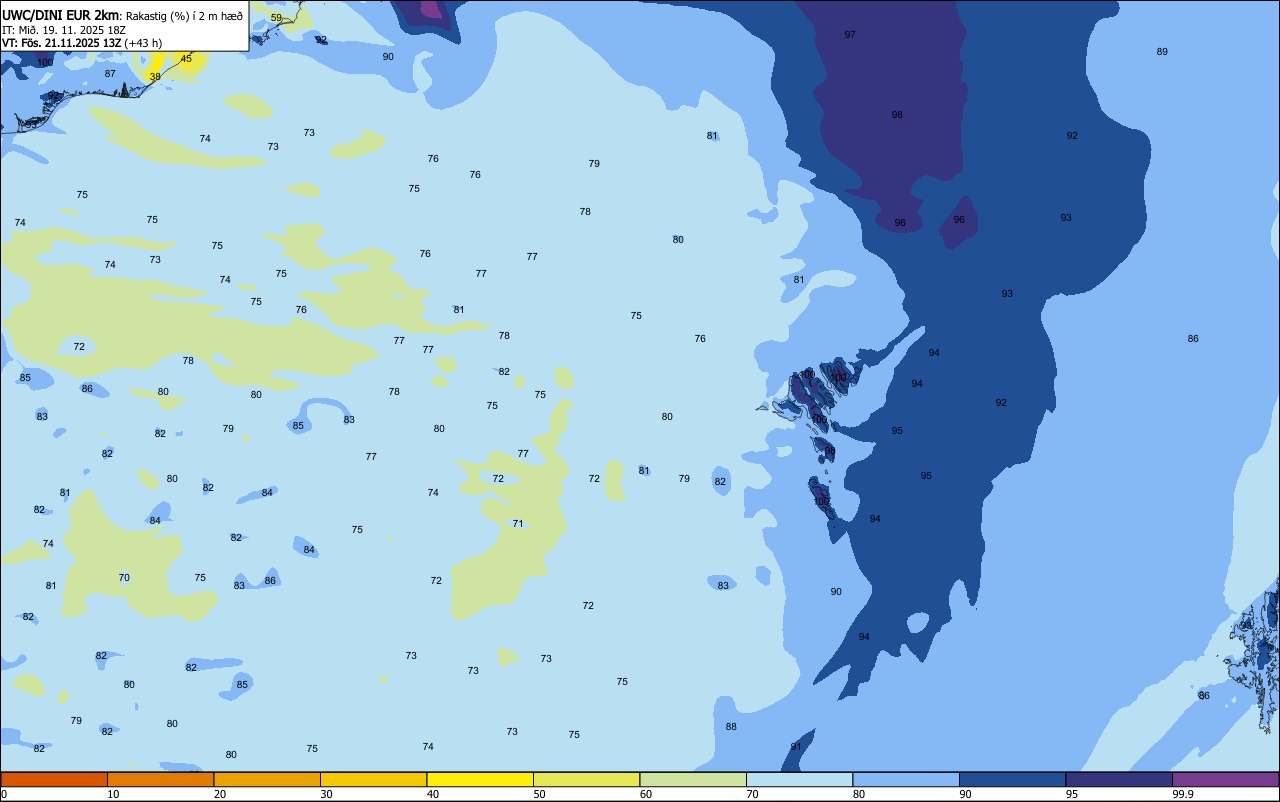The height and width of the screenshot is (802, 1280).
Task: Click the 70–80 light blue legend swatch
Action: pyautogui.click(x=799, y=779)
